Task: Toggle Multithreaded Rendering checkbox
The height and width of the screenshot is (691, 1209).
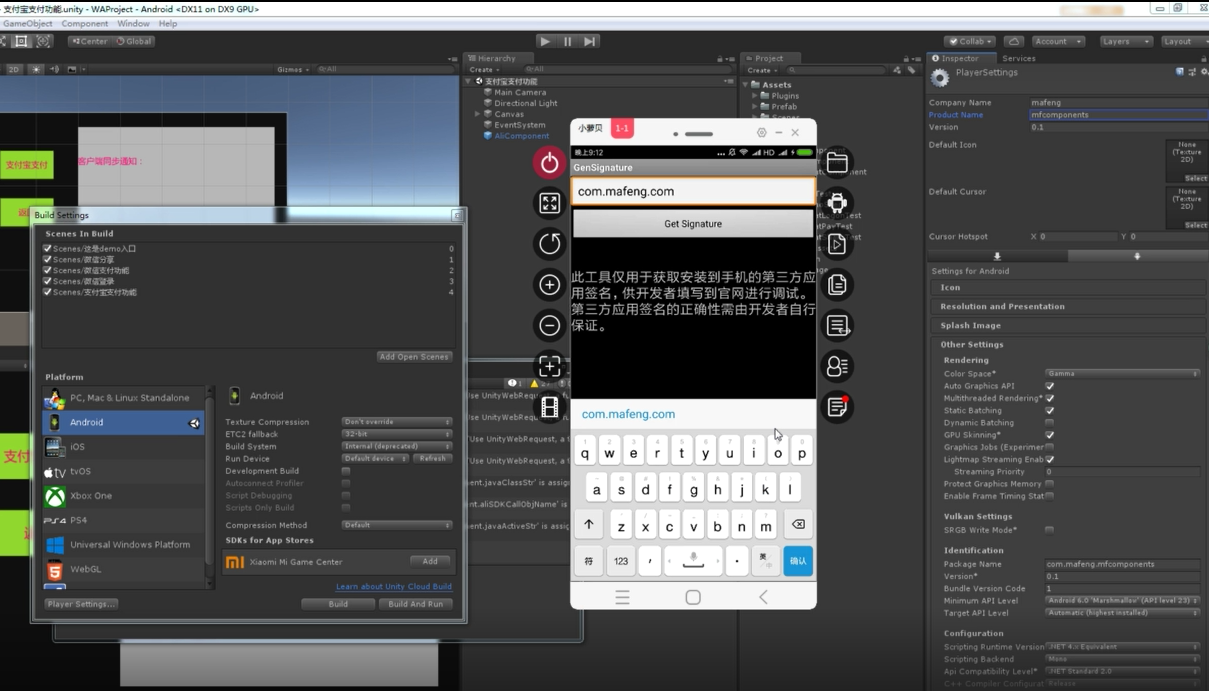Action: (1049, 398)
